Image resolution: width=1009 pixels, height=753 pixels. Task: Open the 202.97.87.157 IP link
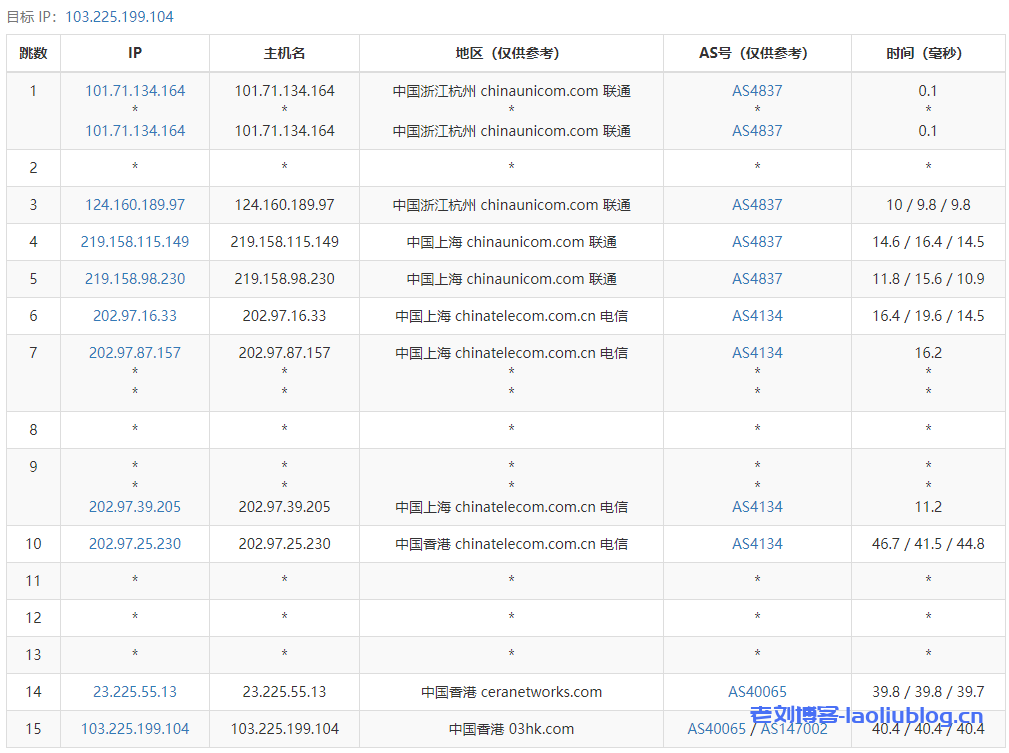point(135,353)
